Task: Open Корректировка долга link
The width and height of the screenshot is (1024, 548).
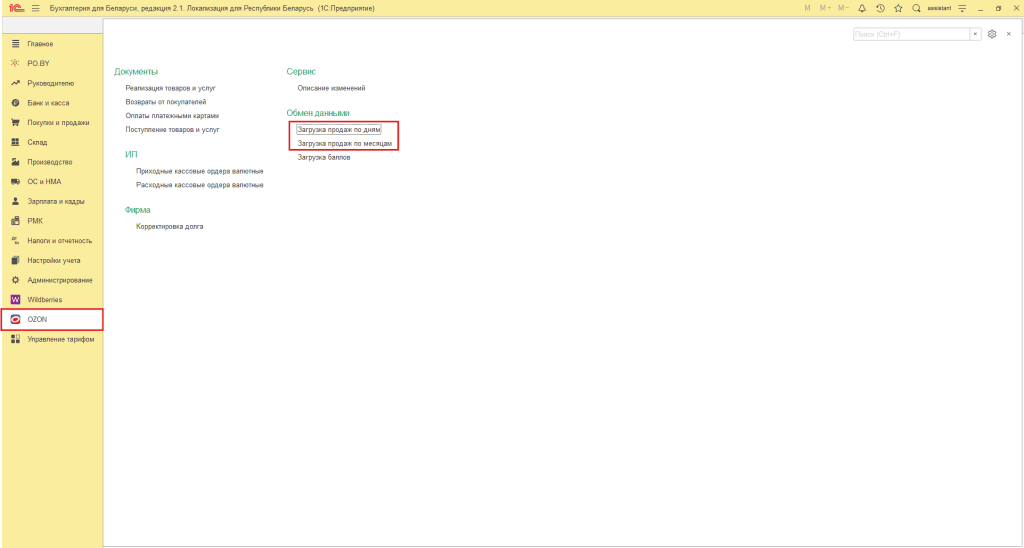Action: pos(170,227)
